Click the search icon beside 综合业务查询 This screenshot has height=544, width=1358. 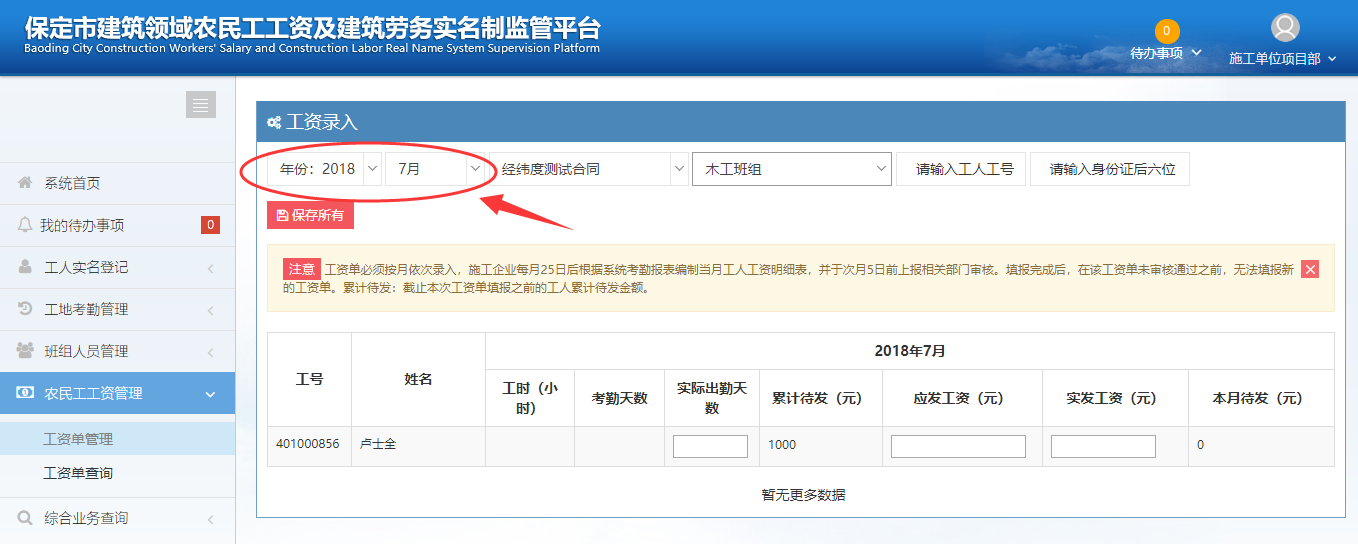click(x=25, y=518)
